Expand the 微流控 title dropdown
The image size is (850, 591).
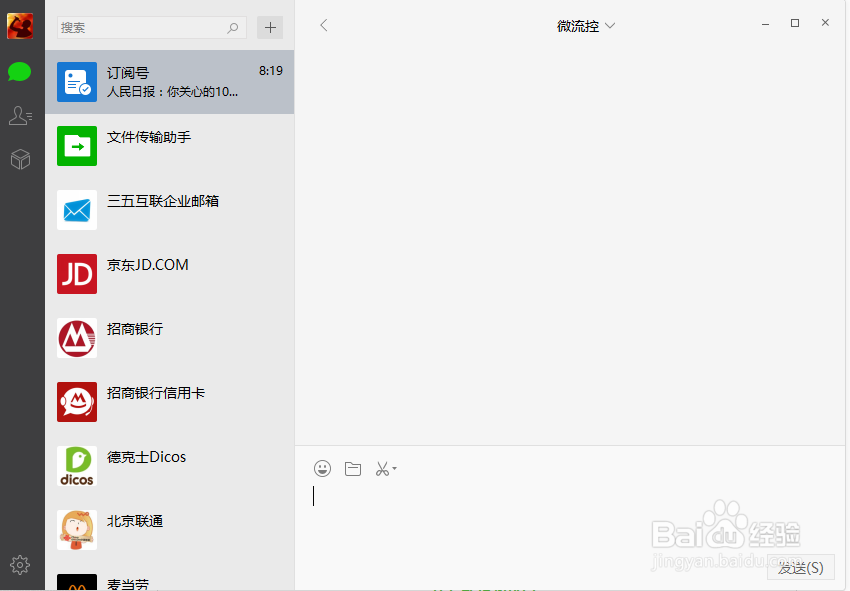click(x=610, y=25)
